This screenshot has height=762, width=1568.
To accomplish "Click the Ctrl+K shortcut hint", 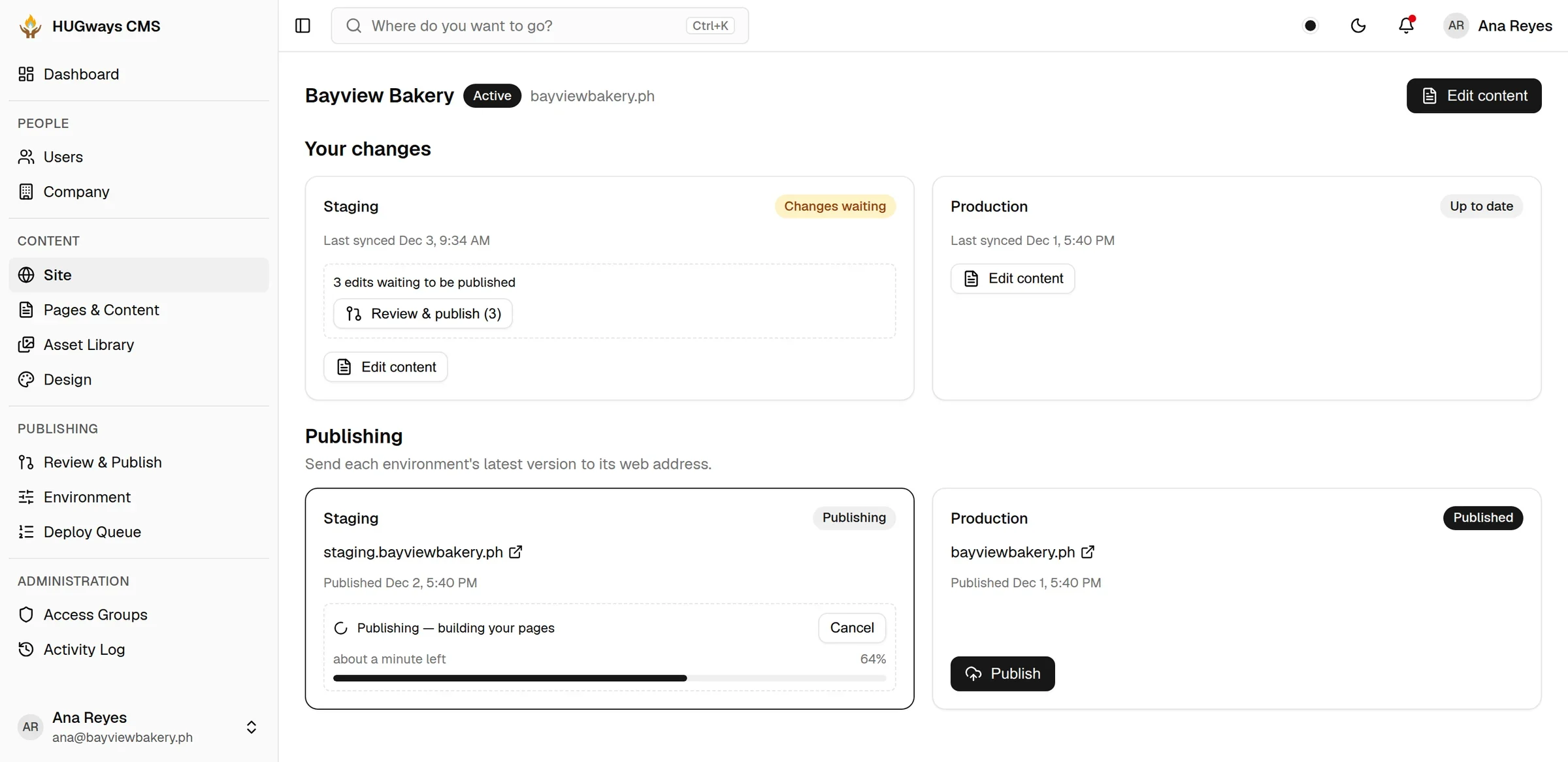I will [710, 25].
